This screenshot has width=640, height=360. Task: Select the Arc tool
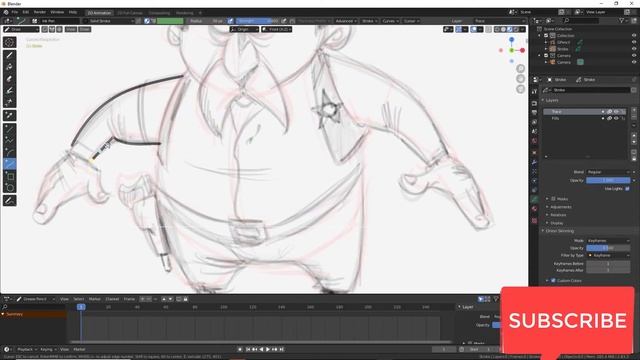coord(9,152)
